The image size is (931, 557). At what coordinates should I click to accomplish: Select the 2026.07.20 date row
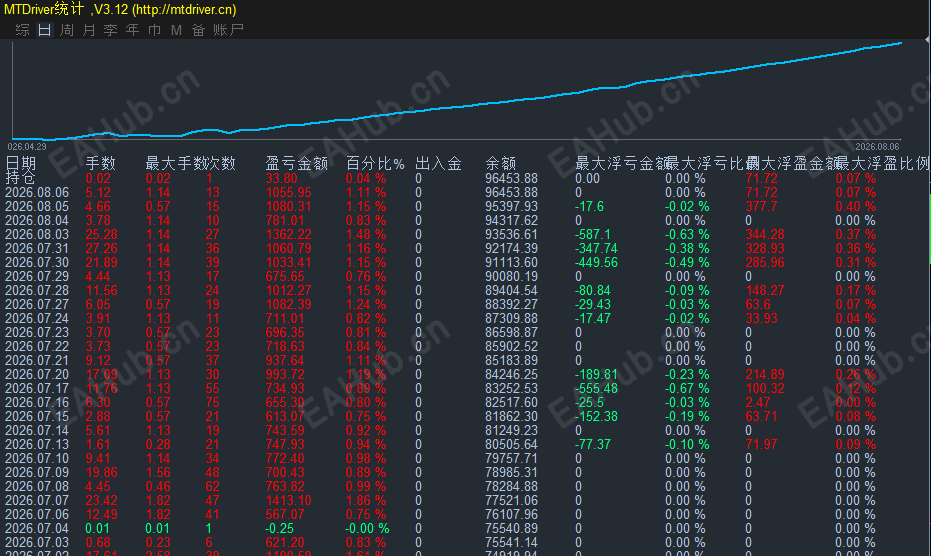point(37,374)
